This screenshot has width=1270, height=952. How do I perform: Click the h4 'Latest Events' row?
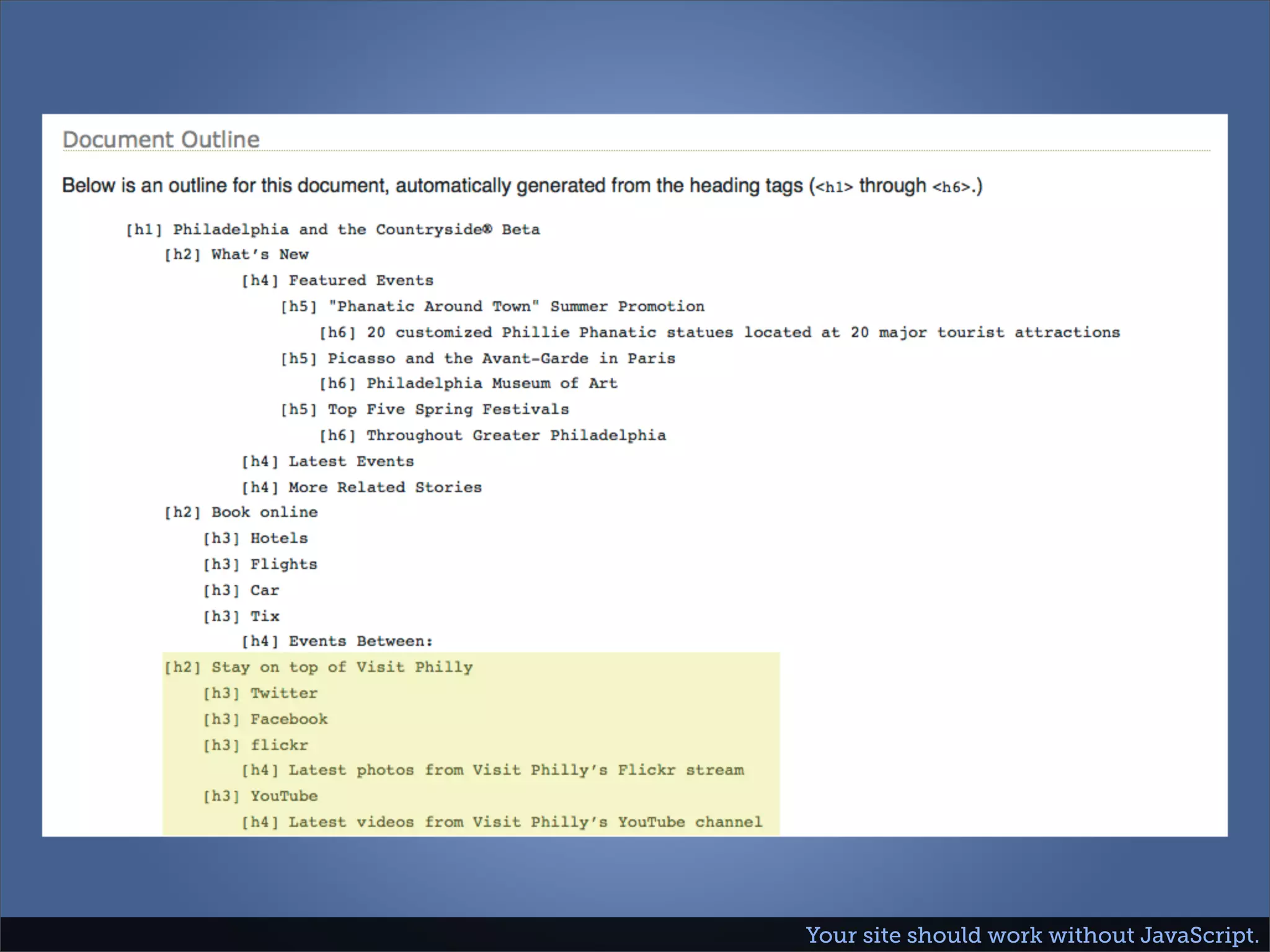327,461
